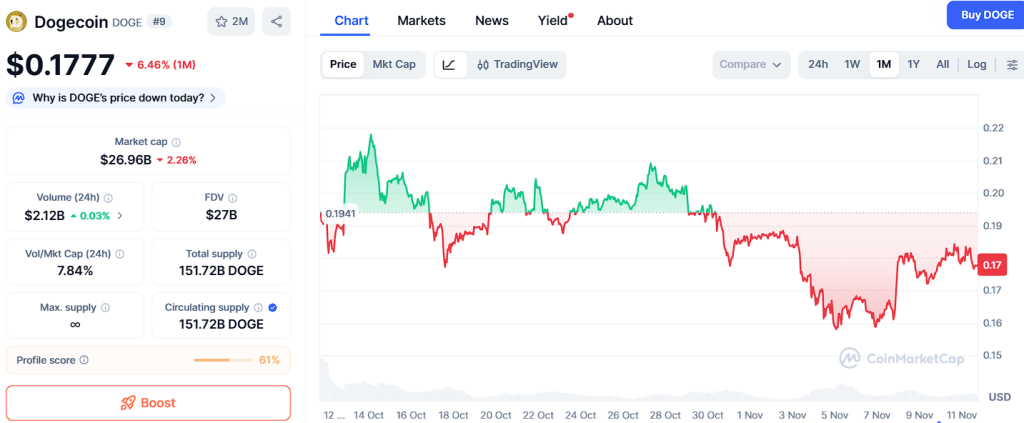Select the 1Y time range
This screenshot has height=423, width=1024.
913,65
